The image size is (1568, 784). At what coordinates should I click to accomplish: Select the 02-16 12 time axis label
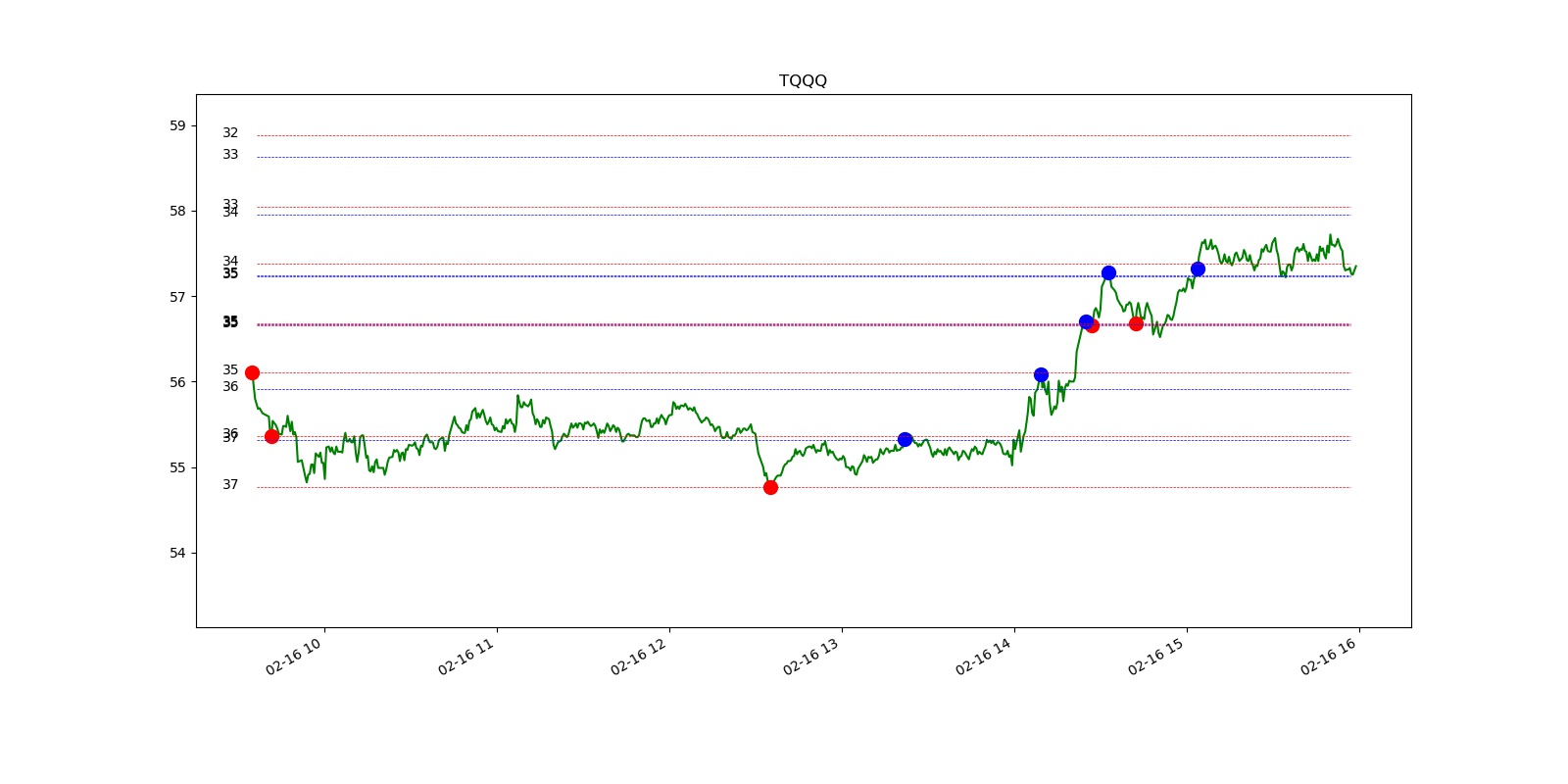(638, 657)
